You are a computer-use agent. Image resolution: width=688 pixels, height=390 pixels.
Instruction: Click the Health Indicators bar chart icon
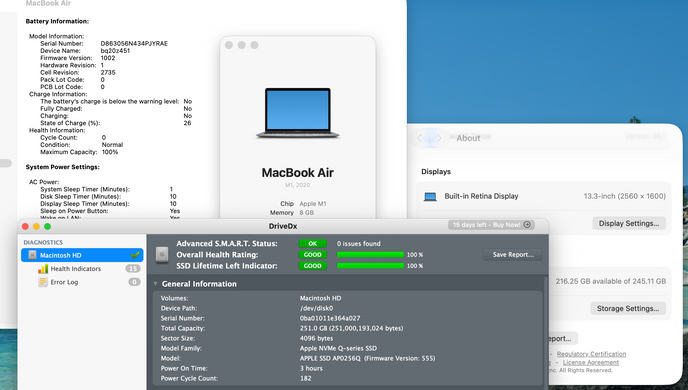point(43,268)
